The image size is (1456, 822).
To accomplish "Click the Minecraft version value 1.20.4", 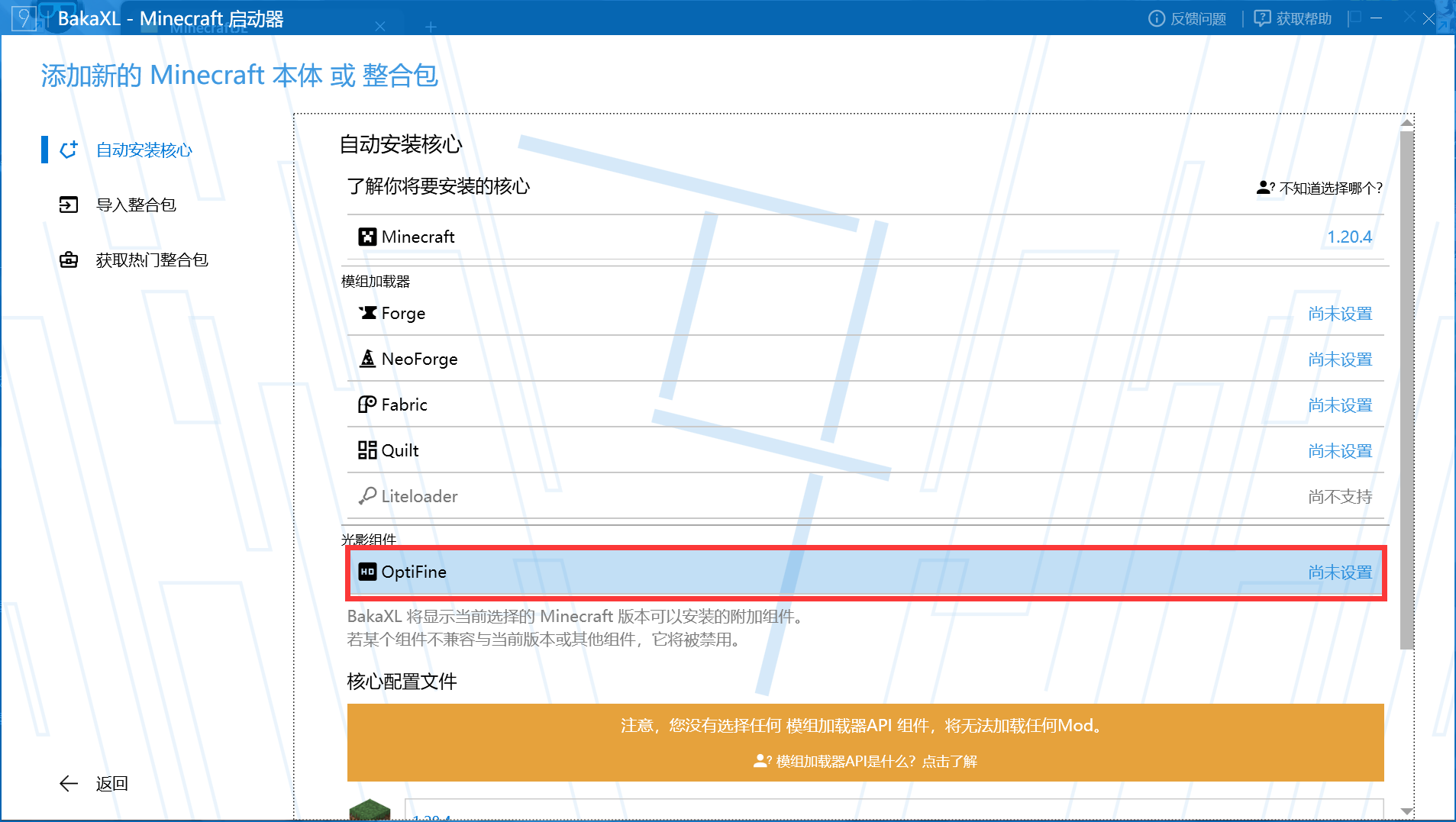I will [x=1349, y=237].
